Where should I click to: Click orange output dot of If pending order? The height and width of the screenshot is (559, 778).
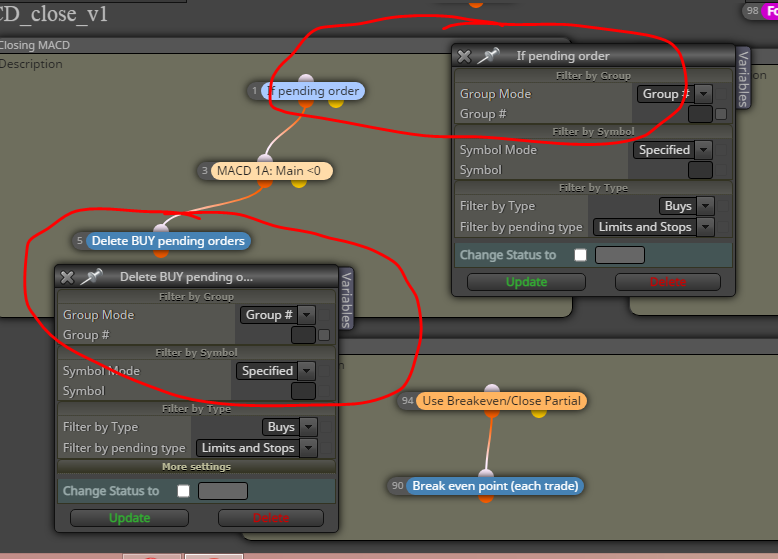click(x=306, y=103)
